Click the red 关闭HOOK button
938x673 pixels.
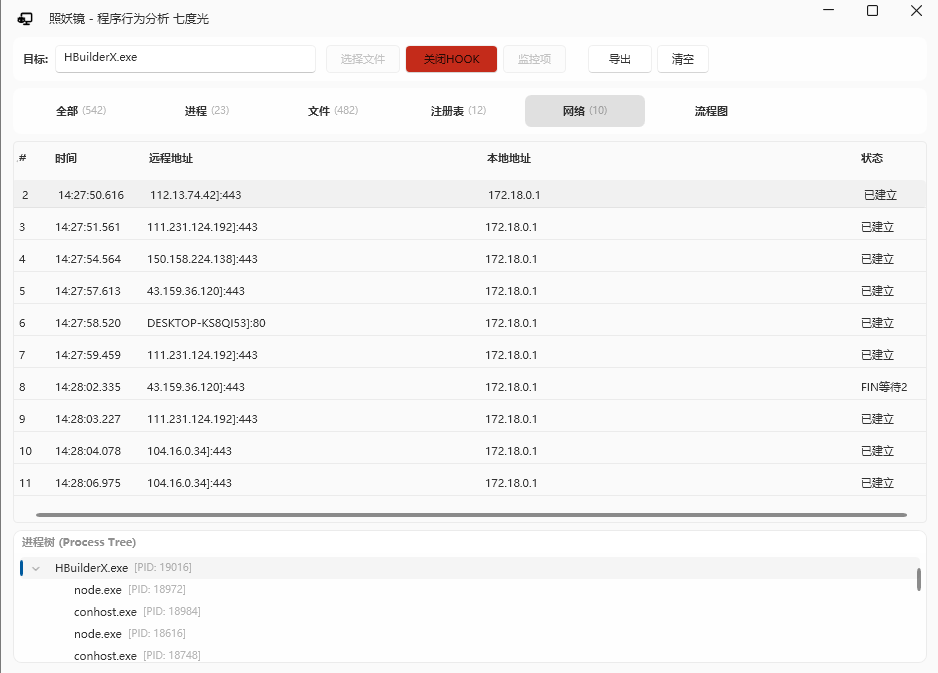point(451,59)
